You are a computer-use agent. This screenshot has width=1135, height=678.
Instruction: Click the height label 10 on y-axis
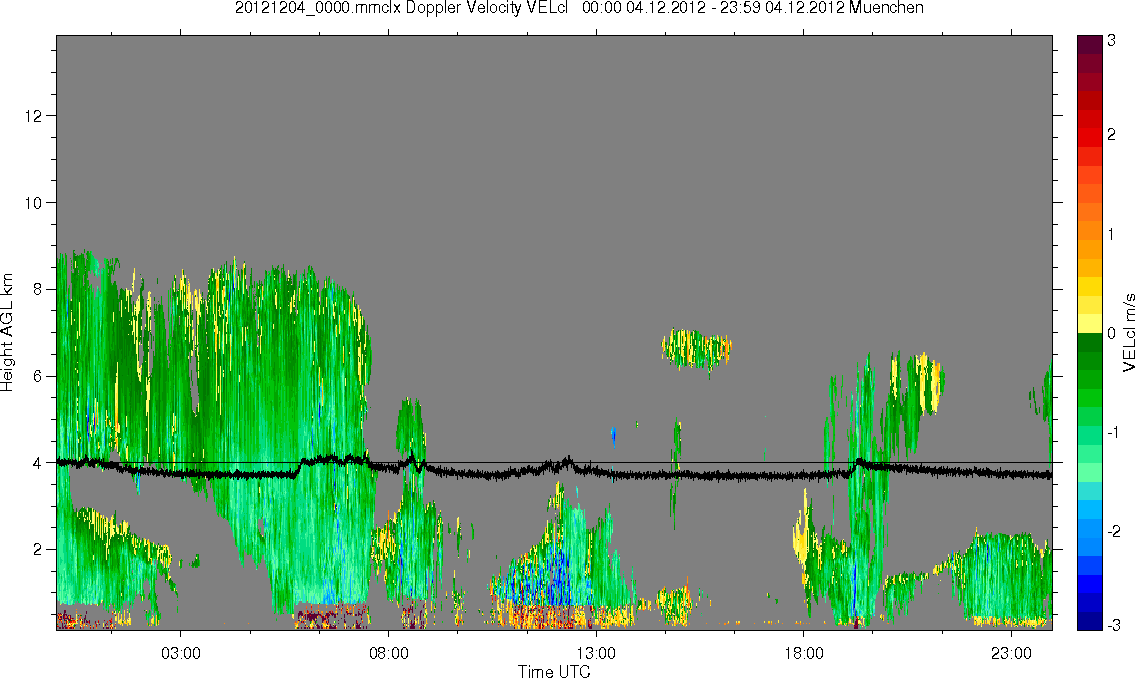click(x=33, y=203)
